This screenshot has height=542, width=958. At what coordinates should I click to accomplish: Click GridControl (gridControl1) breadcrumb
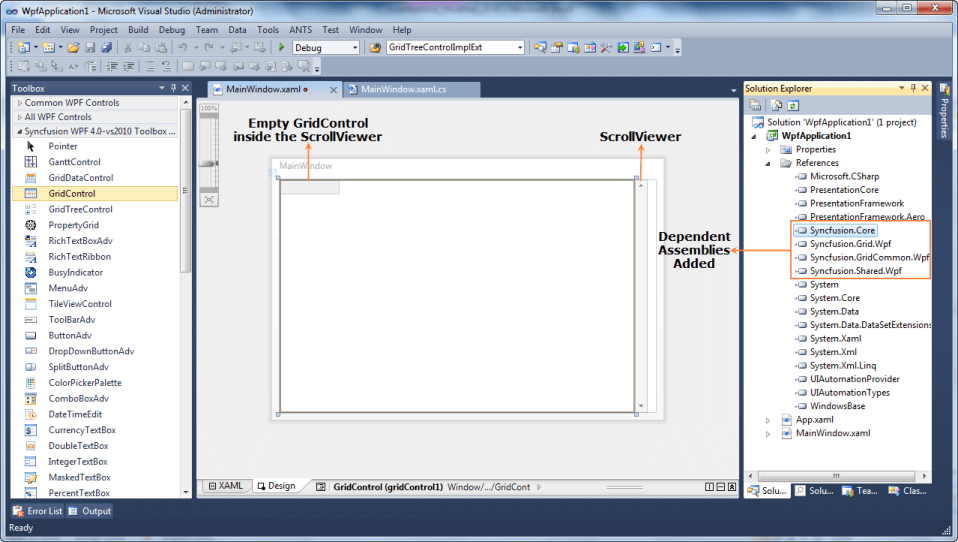pos(387,487)
